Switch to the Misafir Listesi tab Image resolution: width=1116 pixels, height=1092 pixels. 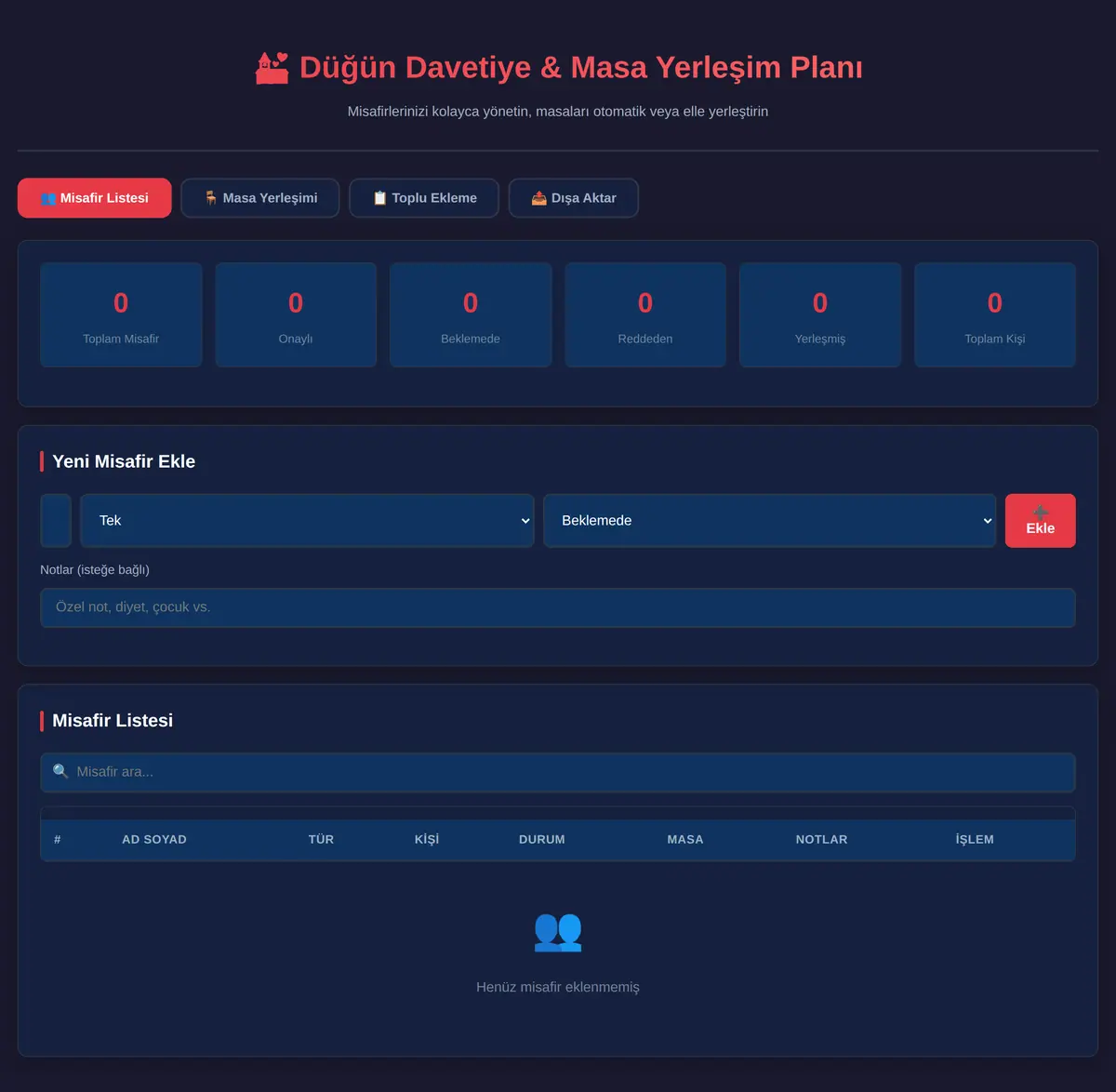95,198
